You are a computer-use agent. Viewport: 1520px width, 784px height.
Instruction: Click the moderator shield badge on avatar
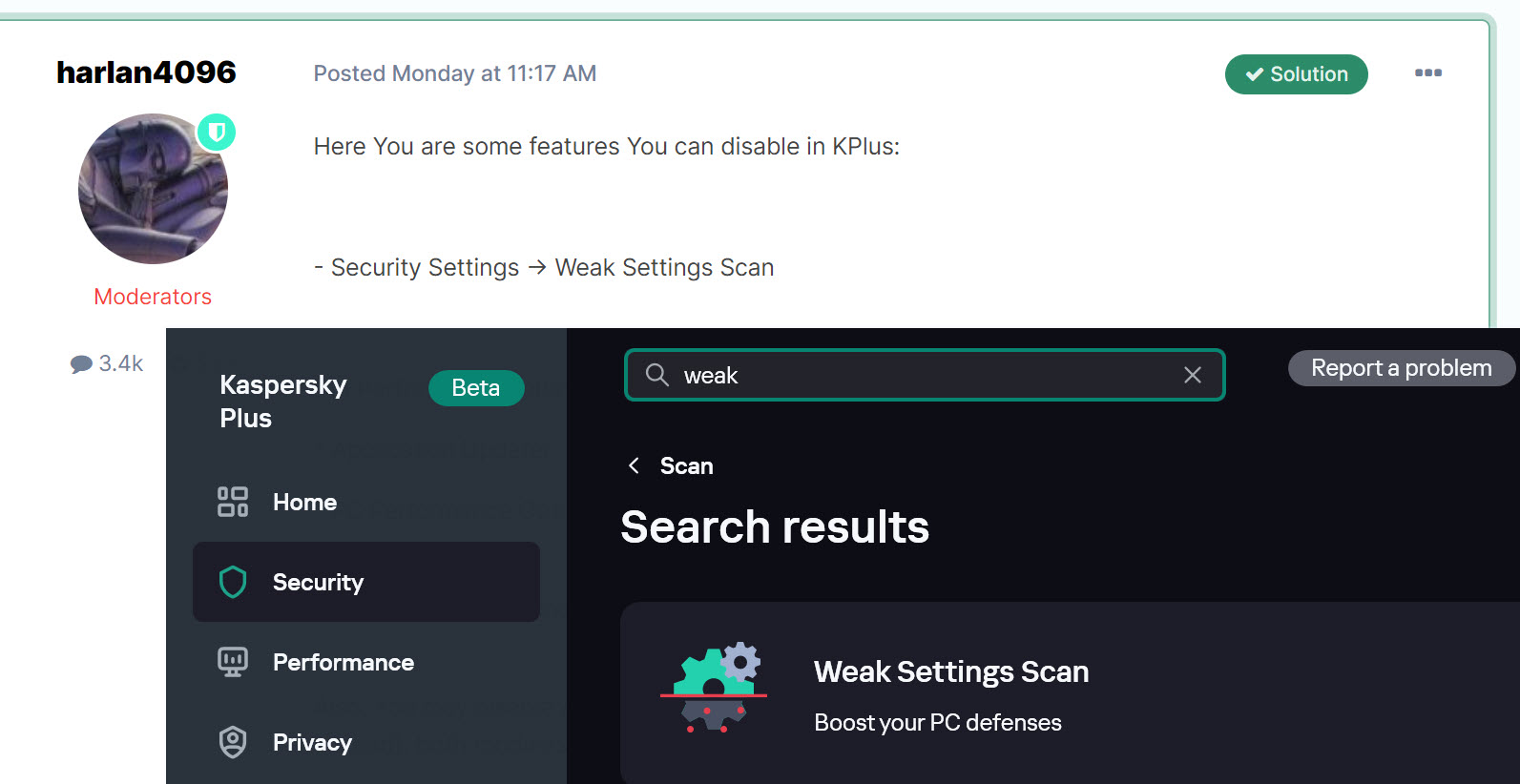coord(217,133)
